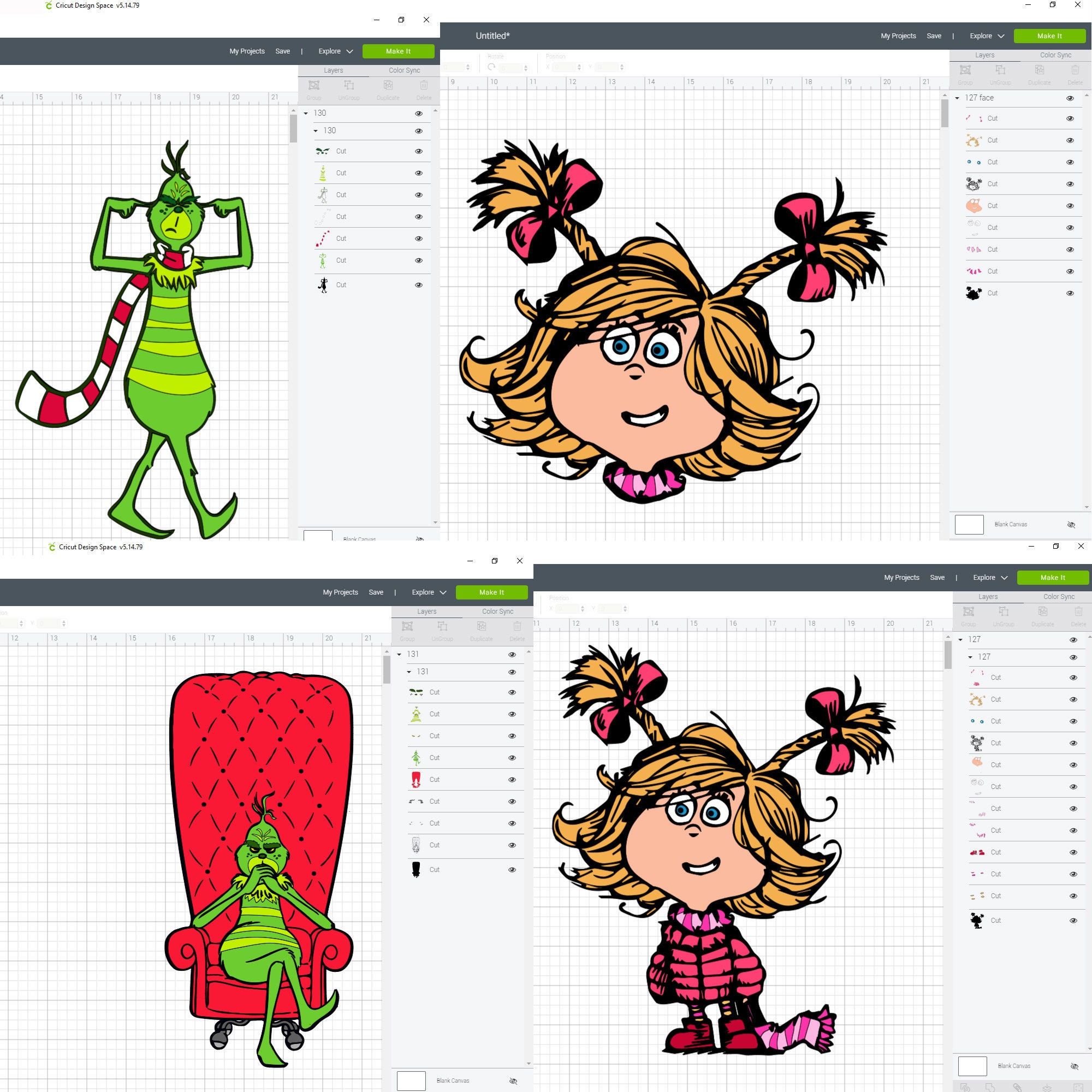Collapse the top-level 130 group triangle
Viewport: 1092px width, 1092px height.
306,113
